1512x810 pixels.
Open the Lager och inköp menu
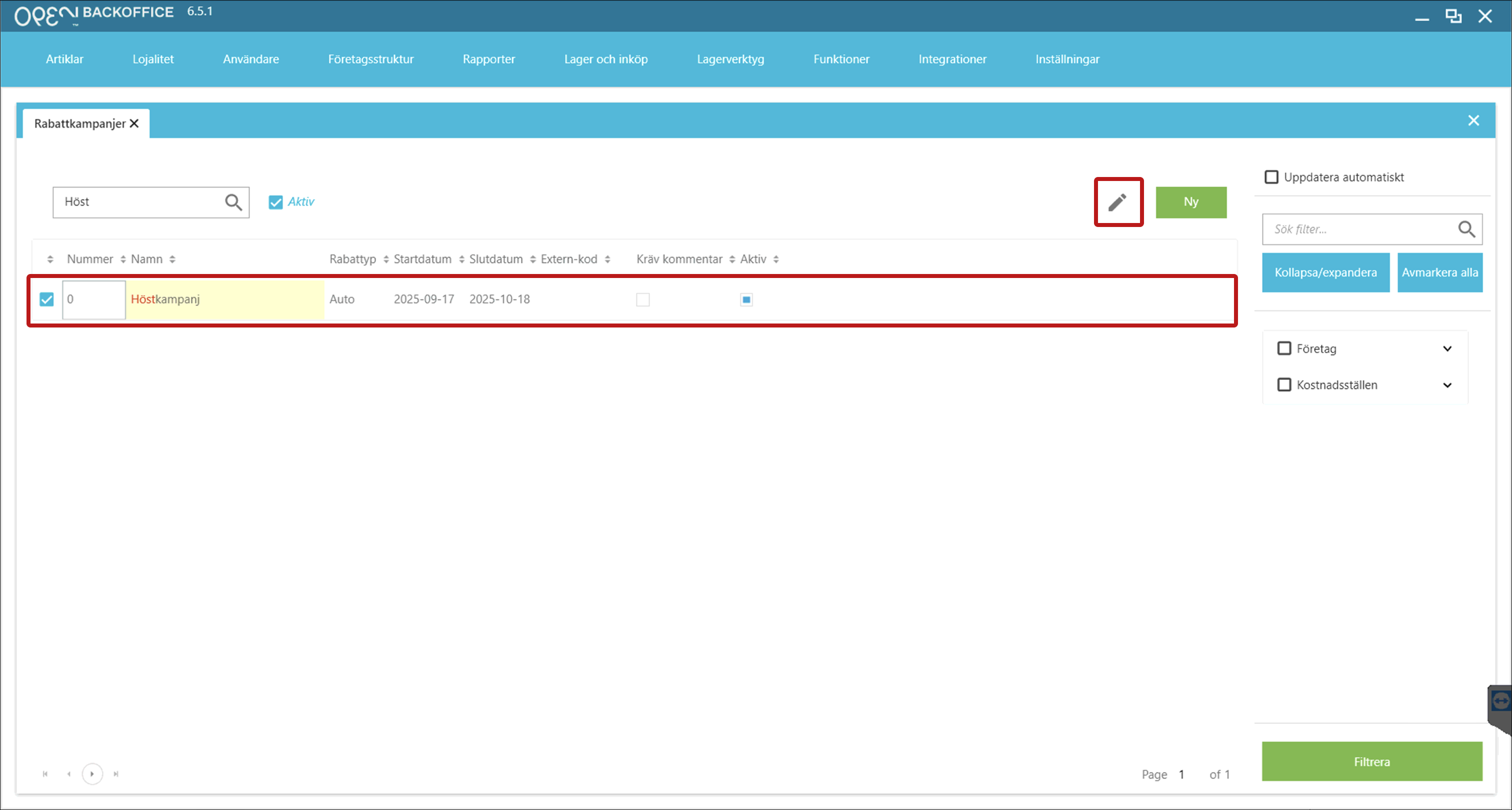click(605, 59)
